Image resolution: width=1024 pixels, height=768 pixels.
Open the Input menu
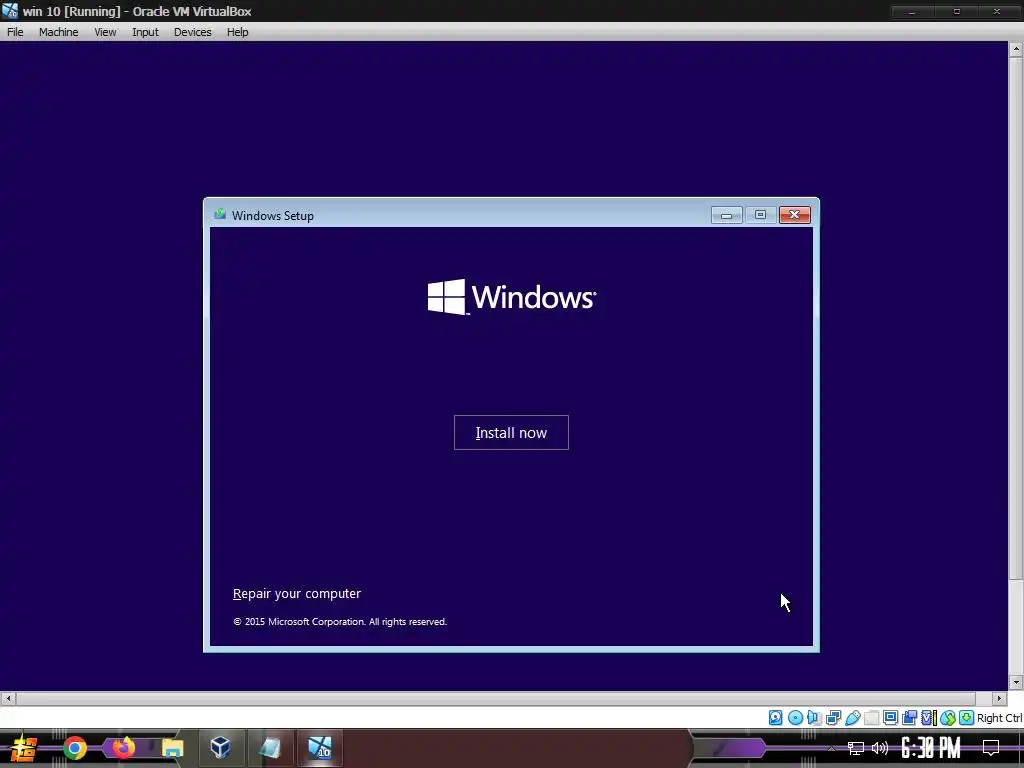click(x=145, y=32)
